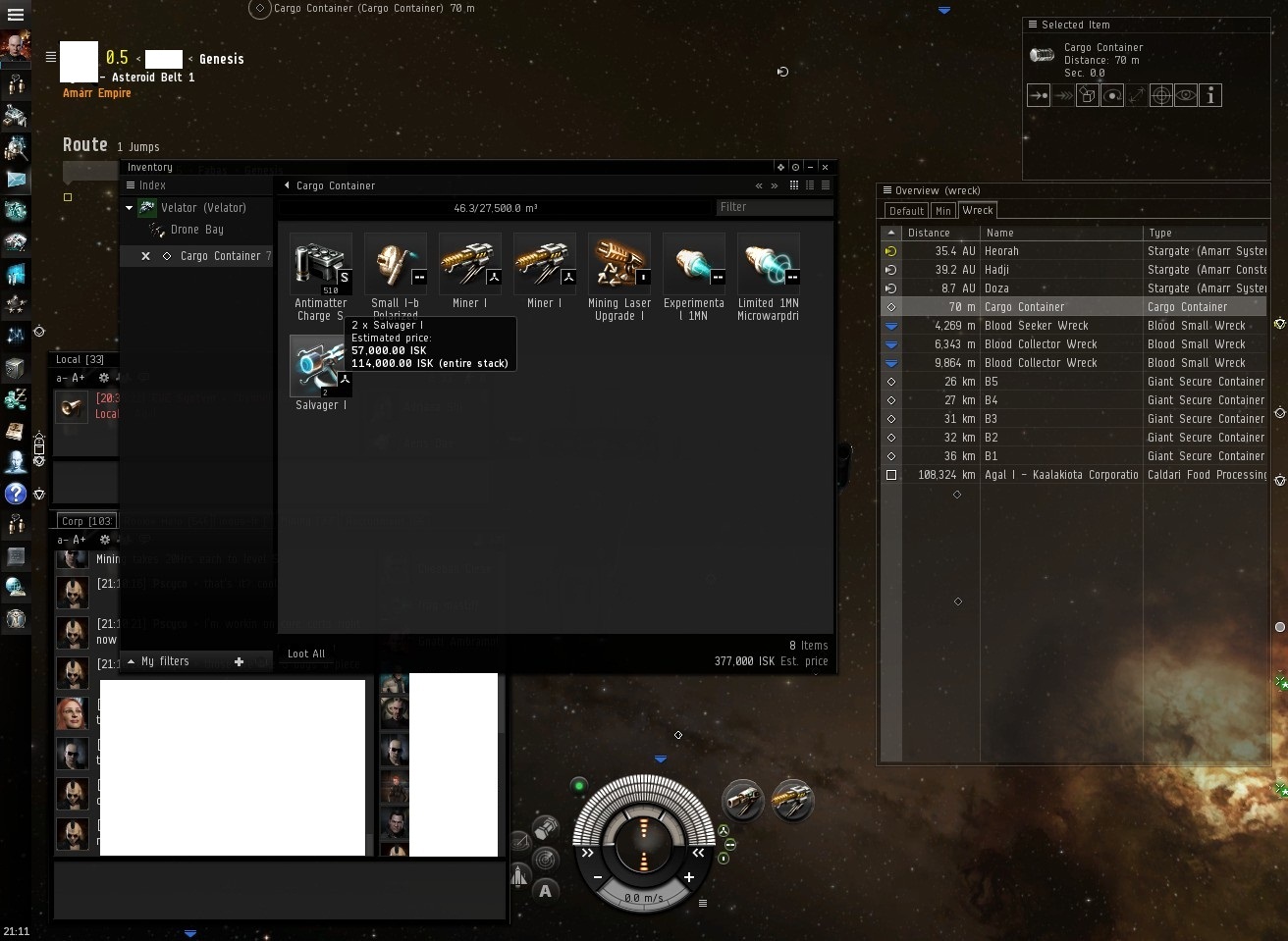Select the Experimental 1MN item
The height and width of the screenshot is (941, 1288).
point(694,278)
